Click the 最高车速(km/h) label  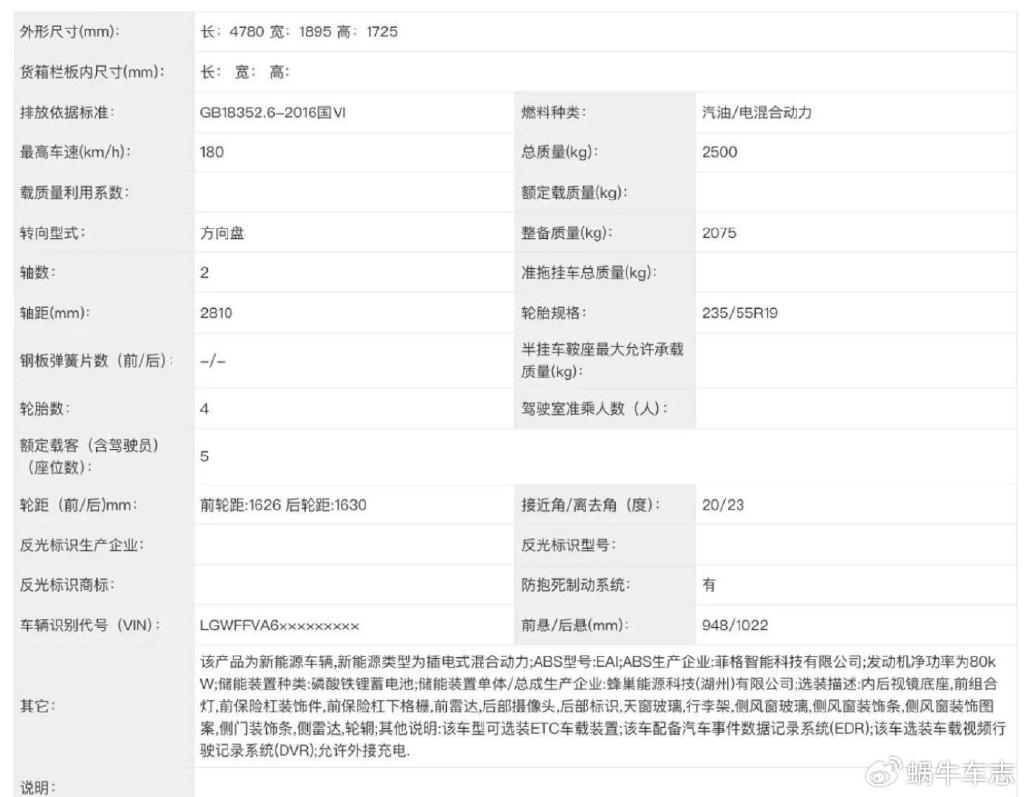point(75,152)
